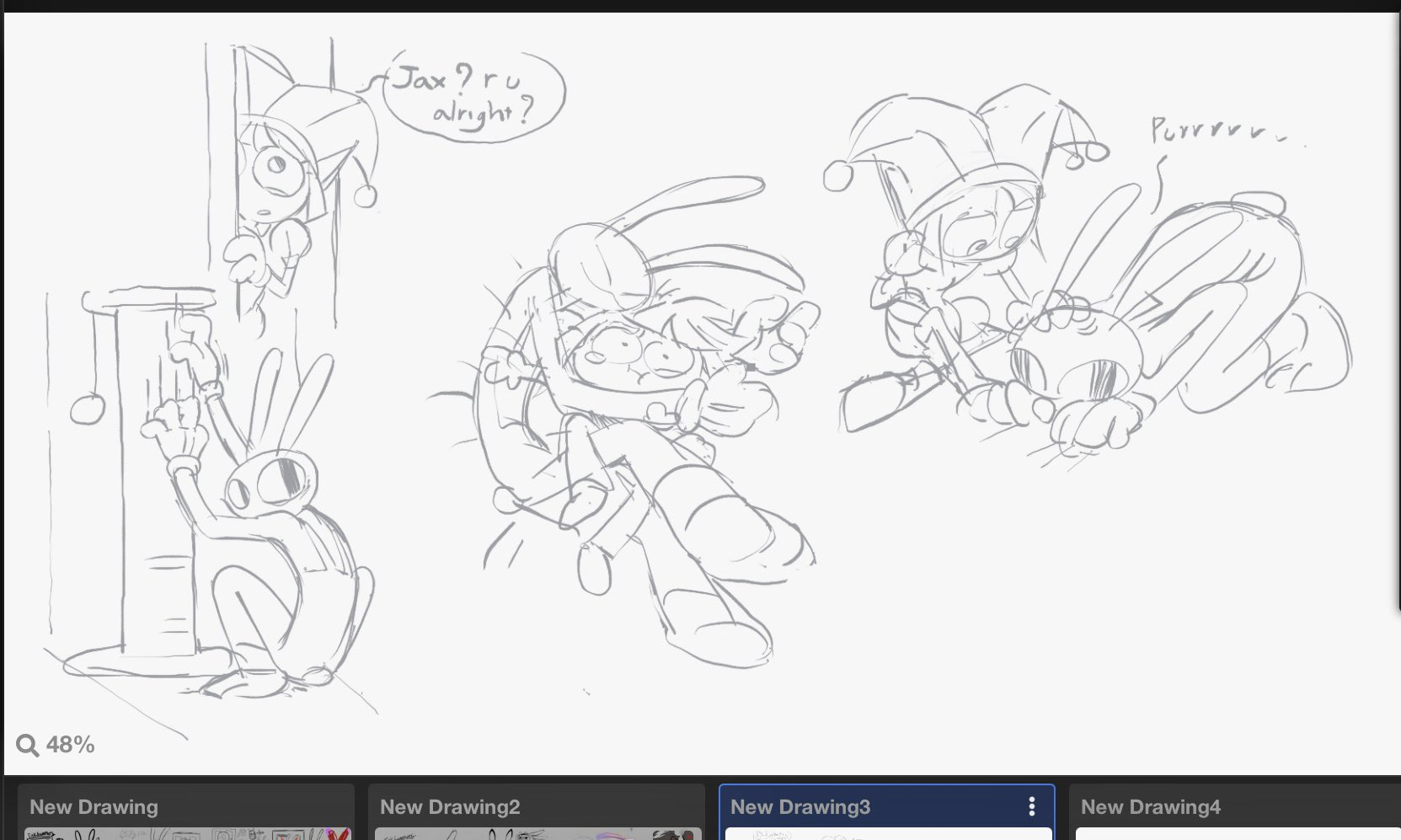Open the New Drawing3 thumbnail preview
The image size is (1401, 840).
pos(887,833)
